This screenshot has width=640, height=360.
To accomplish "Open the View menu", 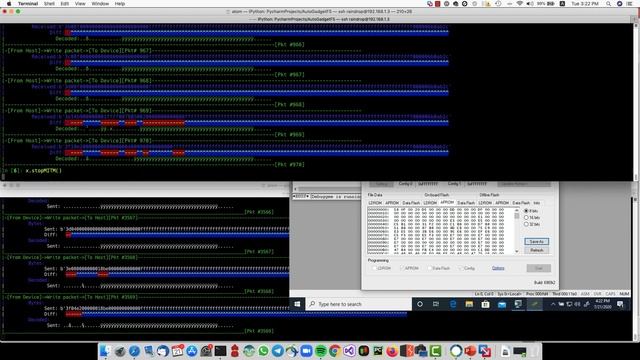I will [x=80, y=4].
